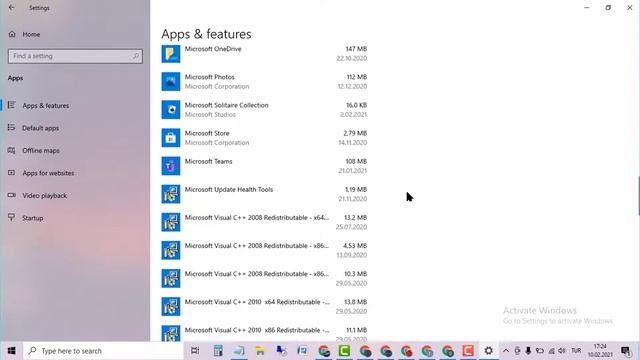Click the Microsoft Update Health Tools icon
640x360 pixels.
[x=171, y=194]
